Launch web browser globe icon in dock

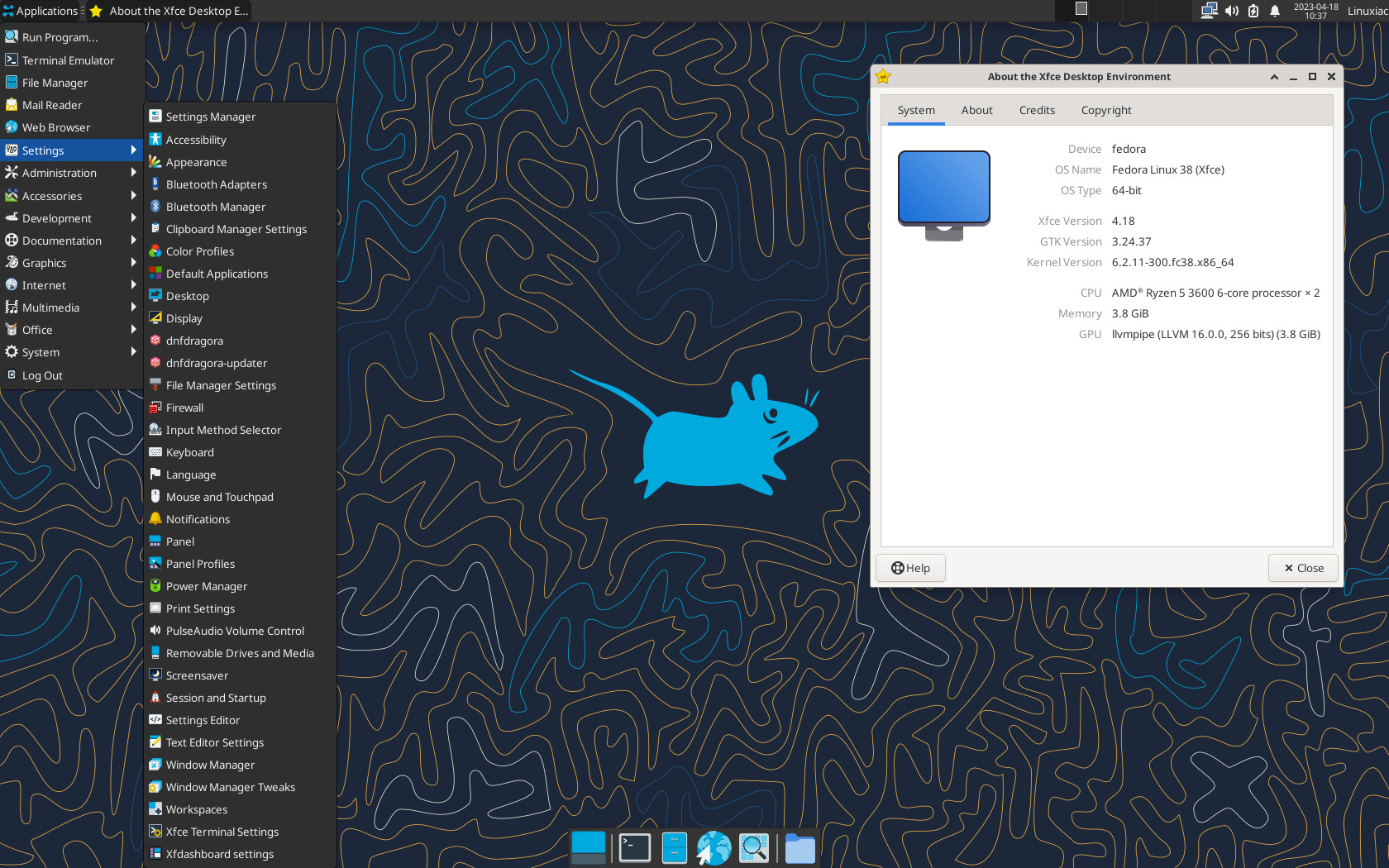click(714, 847)
